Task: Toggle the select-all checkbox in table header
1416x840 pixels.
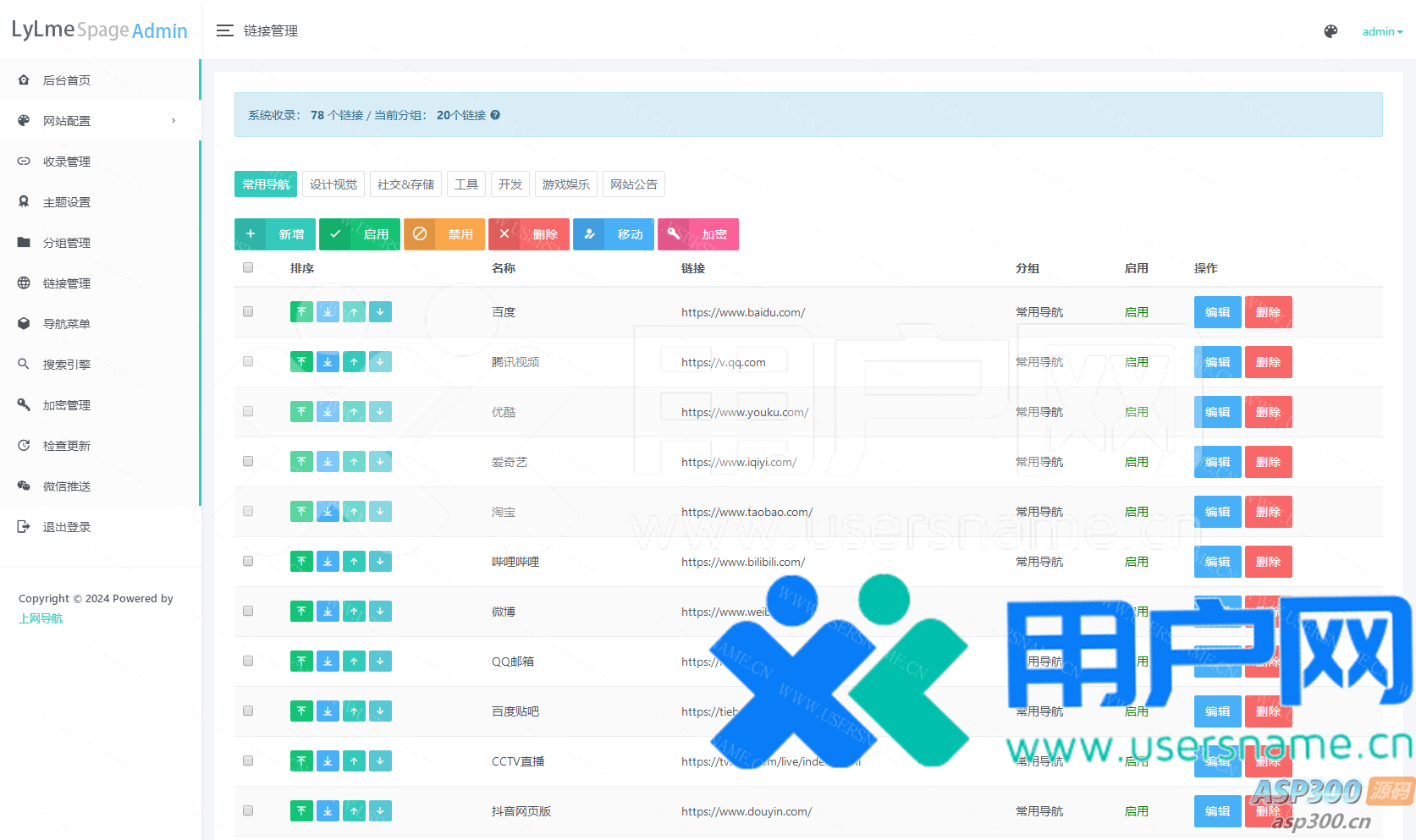Action: coord(248,267)
